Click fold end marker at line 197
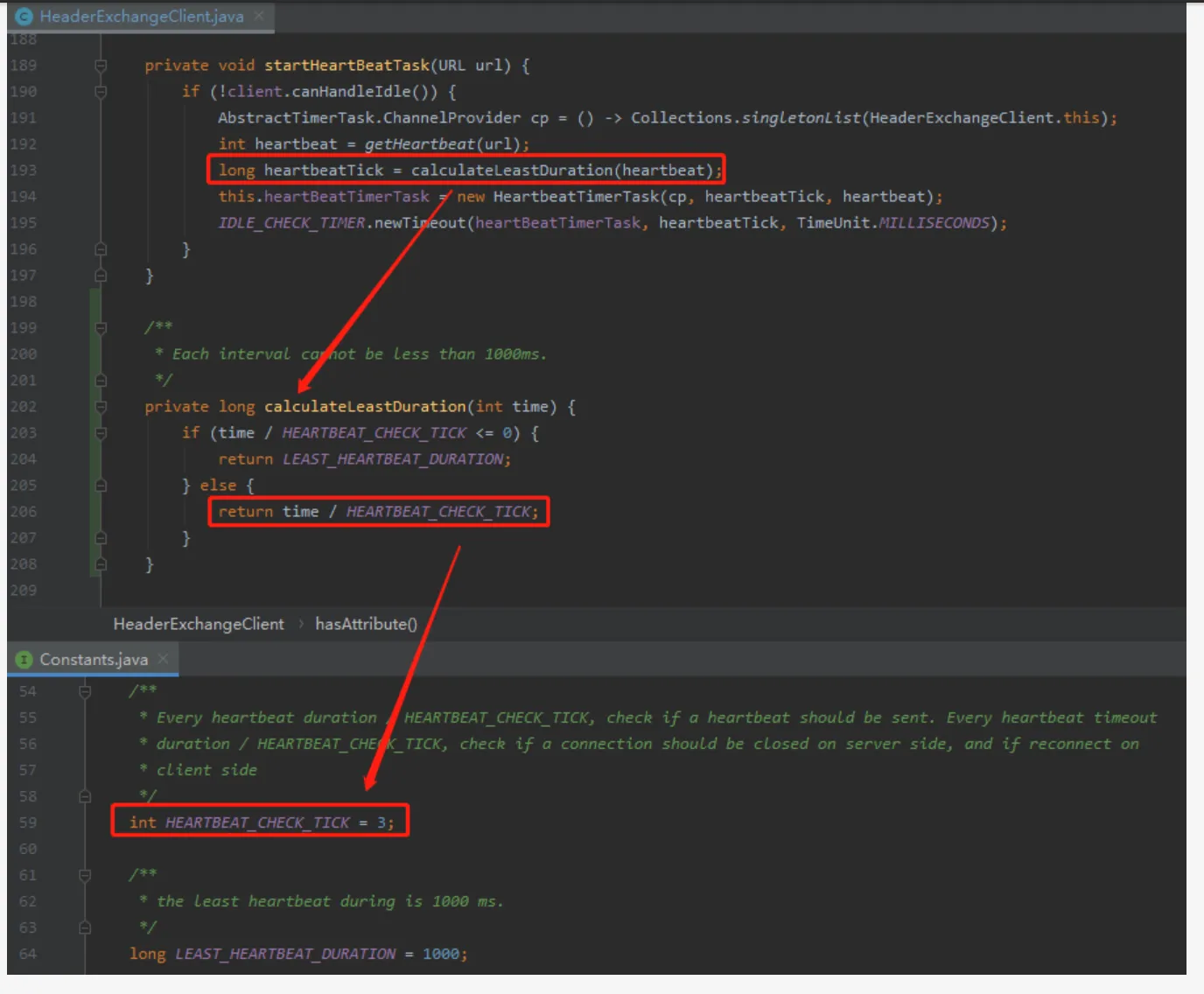The height and width of the screenshot is (994, 1204). pos(101,276)
